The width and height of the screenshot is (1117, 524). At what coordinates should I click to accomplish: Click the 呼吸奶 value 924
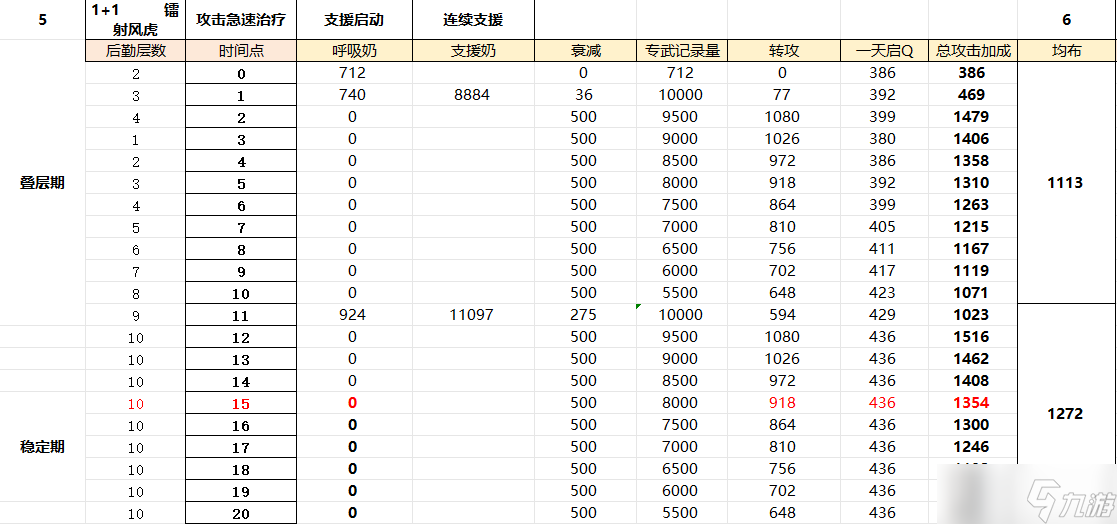pyautogui.click(x=353, y=315)
